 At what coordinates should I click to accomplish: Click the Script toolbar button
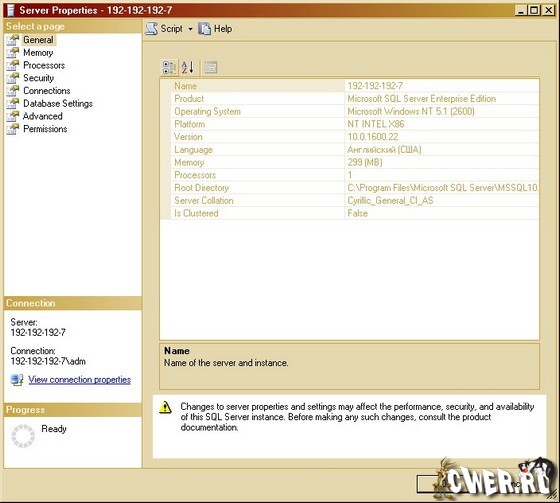coord(164,29)
